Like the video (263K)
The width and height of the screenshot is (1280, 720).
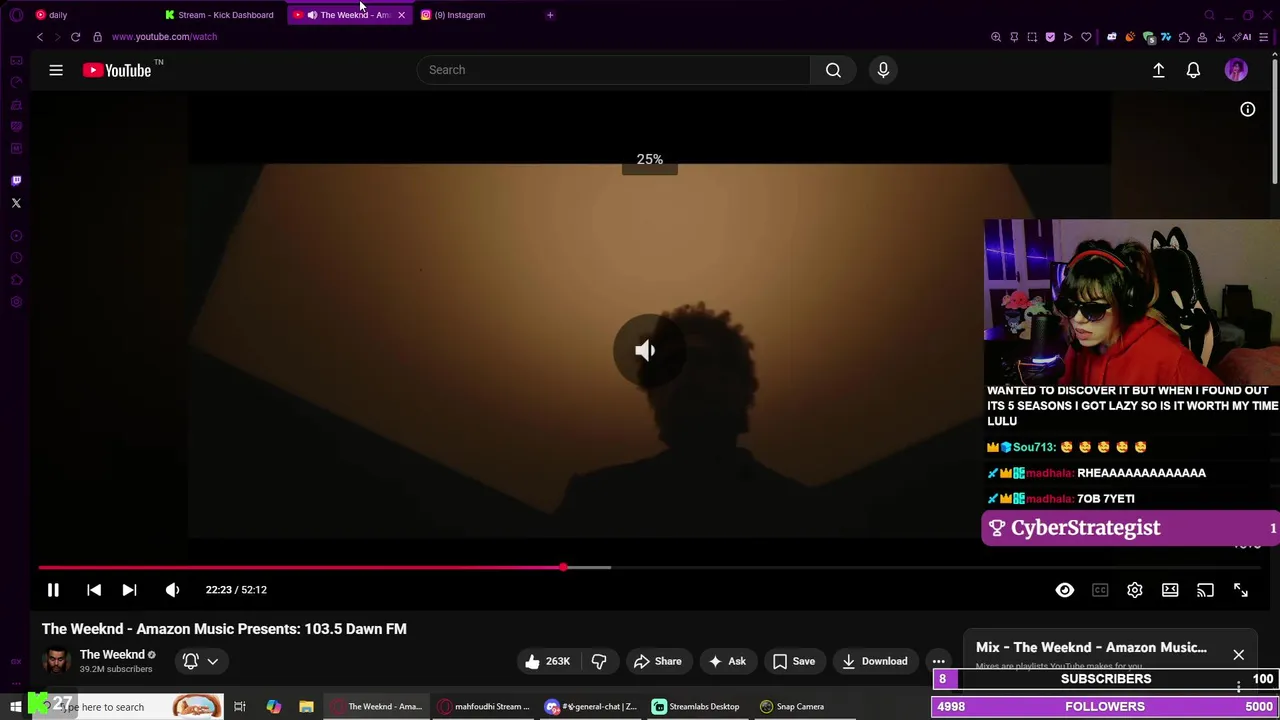point(547,661)
